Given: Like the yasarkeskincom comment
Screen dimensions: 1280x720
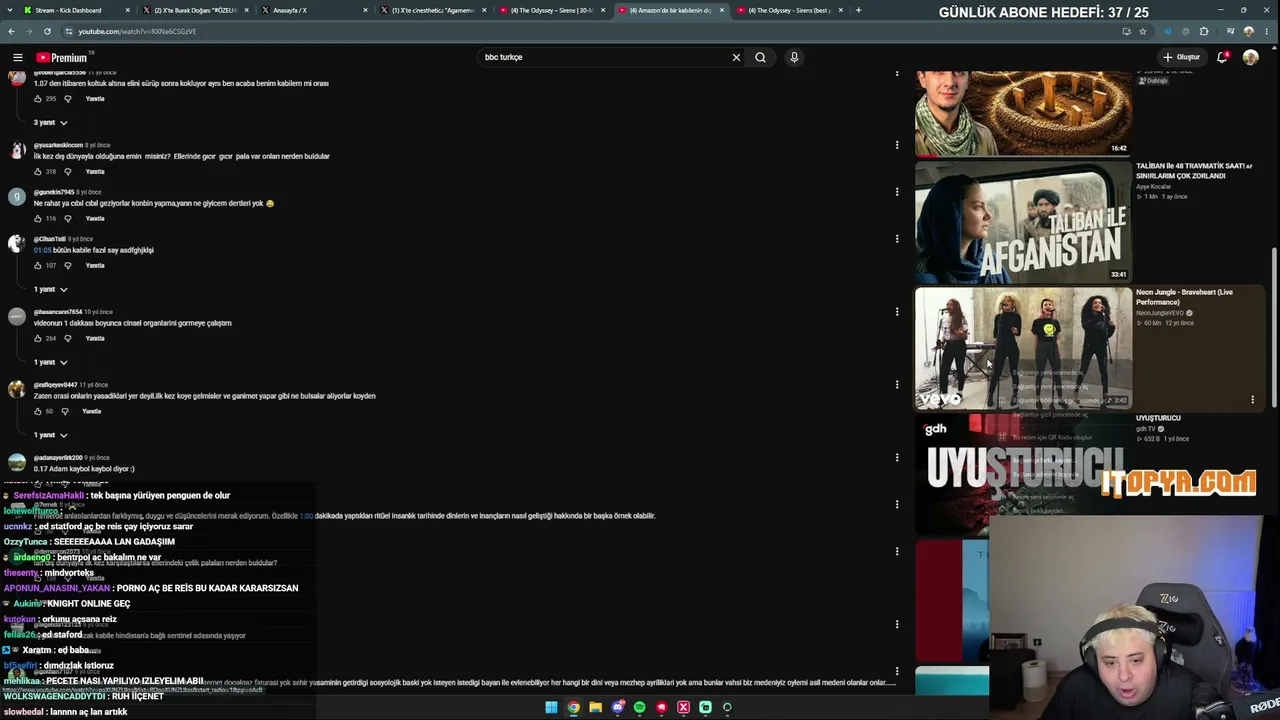Looking at the screenshot, I should (x=38, y=172).
